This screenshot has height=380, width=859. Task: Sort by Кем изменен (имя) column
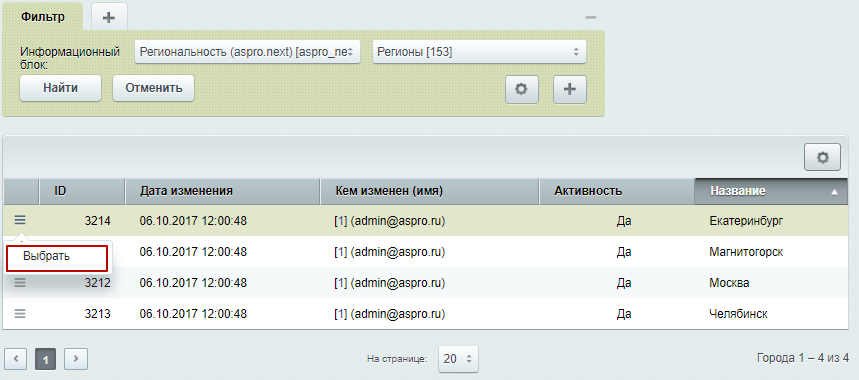click(x=430, y=191)
